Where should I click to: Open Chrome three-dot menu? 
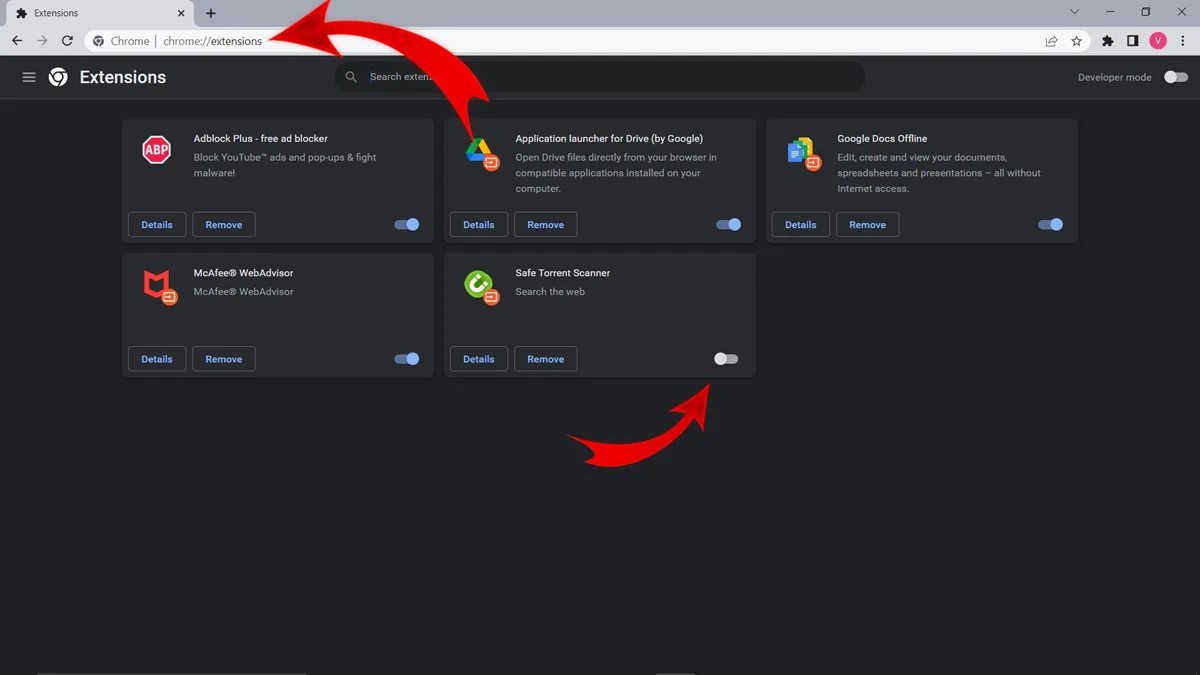point(1182,41)
